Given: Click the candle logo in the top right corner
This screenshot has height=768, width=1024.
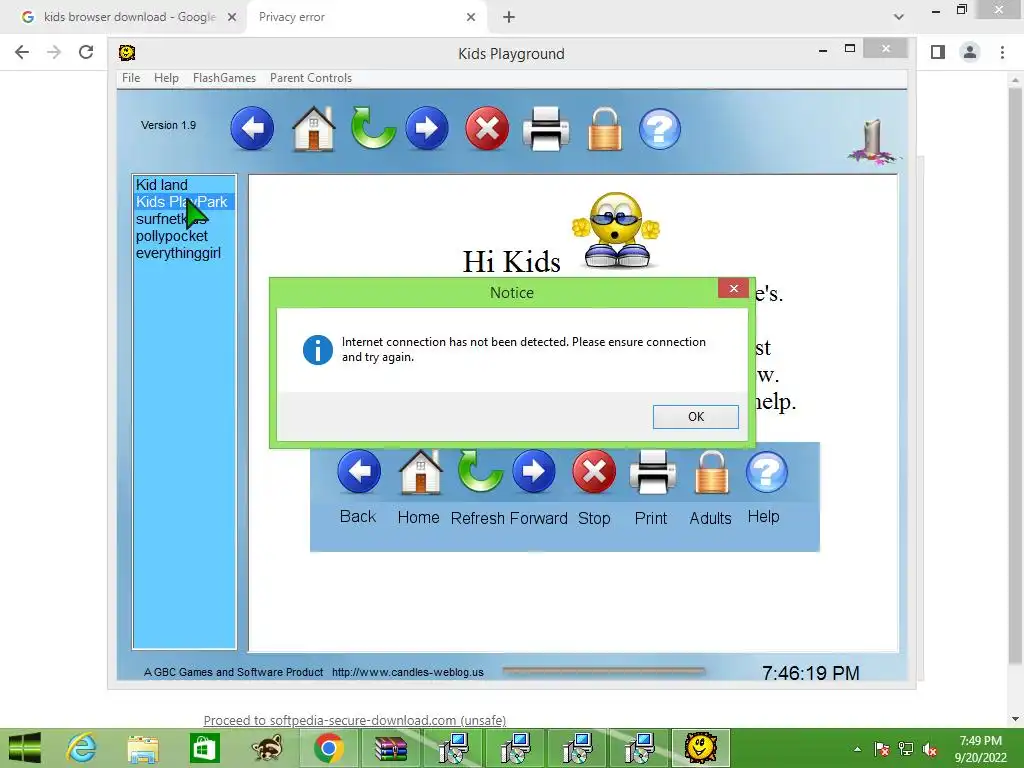Looking at the screenshot, I should point(874,142).
